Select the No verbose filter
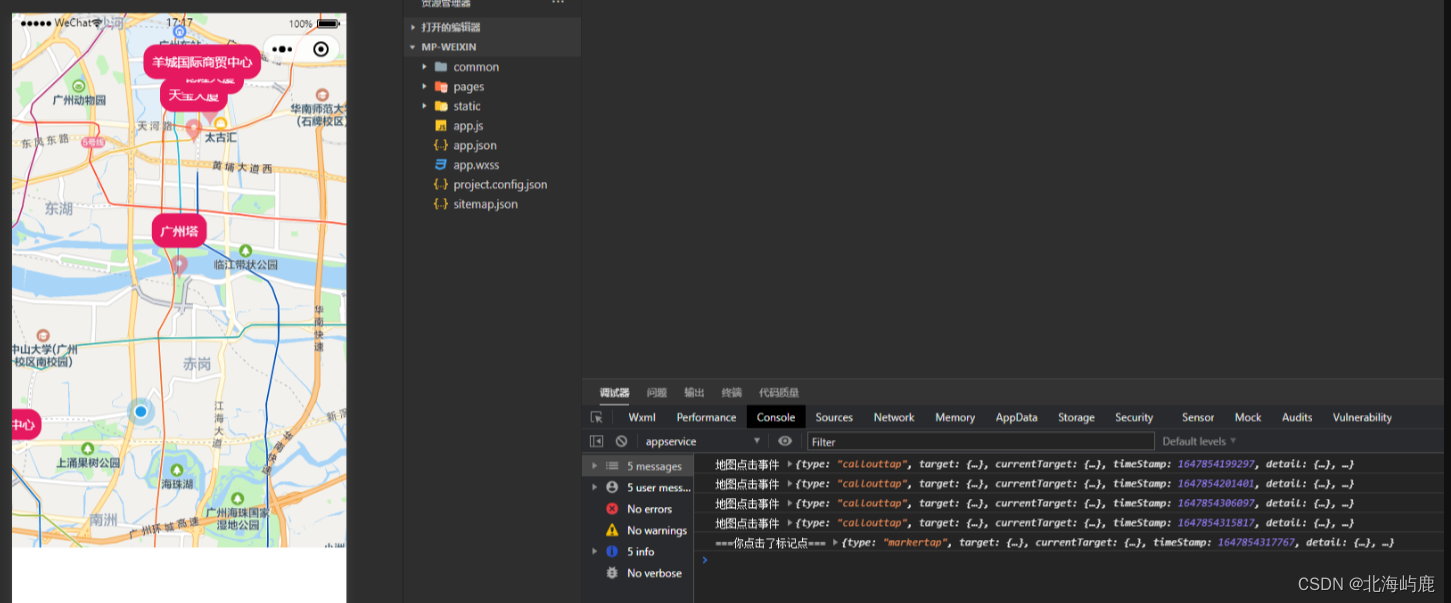The height and width of the screenshot is (603, 1451). tap(654, 573)
